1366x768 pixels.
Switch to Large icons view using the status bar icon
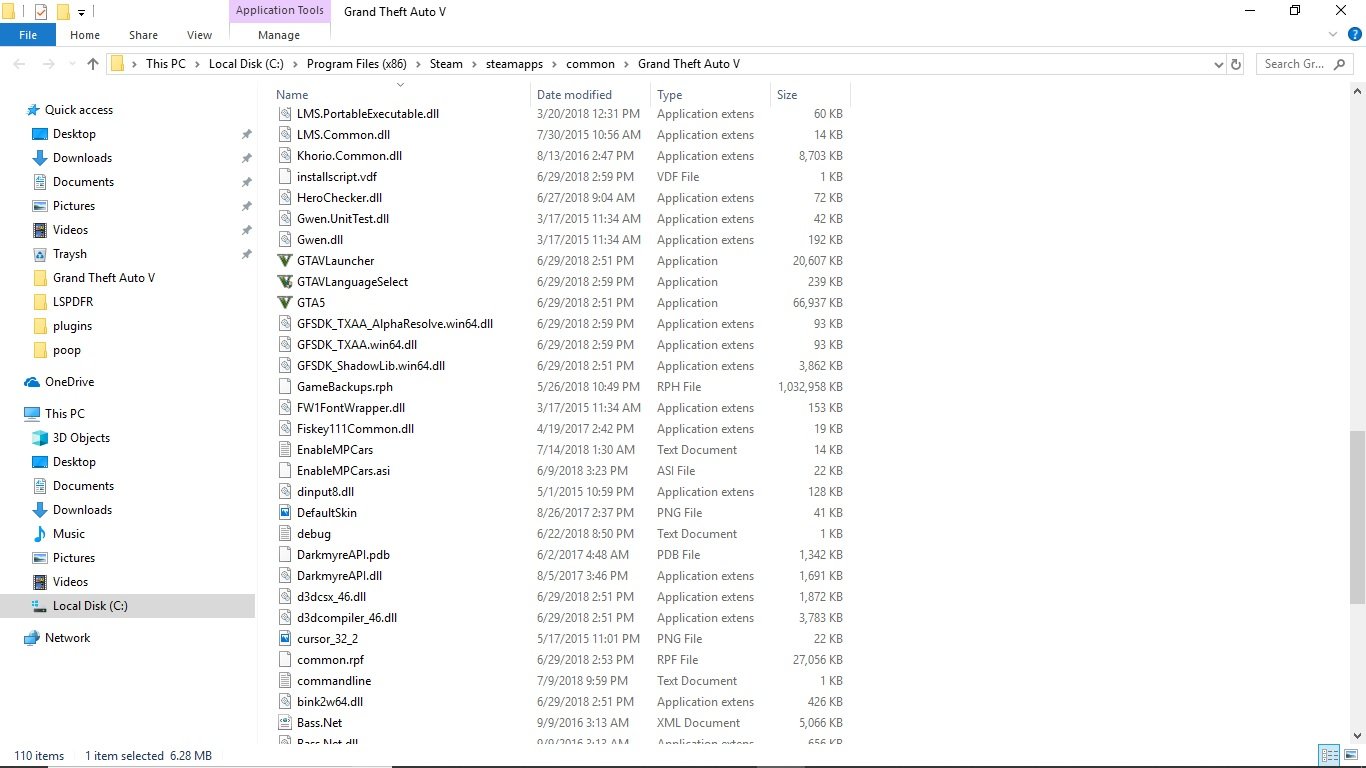(x=1349, y=755)
